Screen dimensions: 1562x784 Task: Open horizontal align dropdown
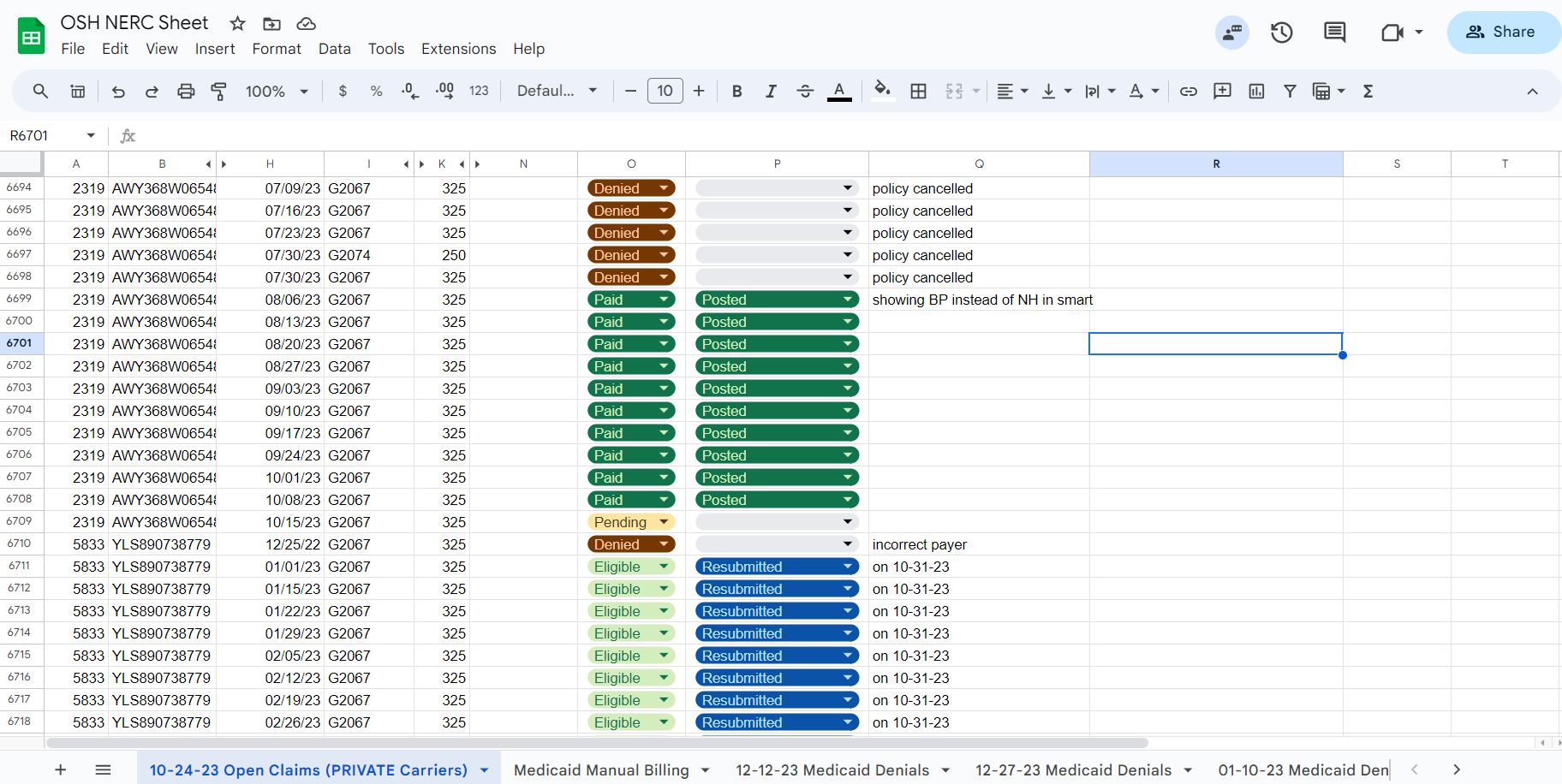1012,91
